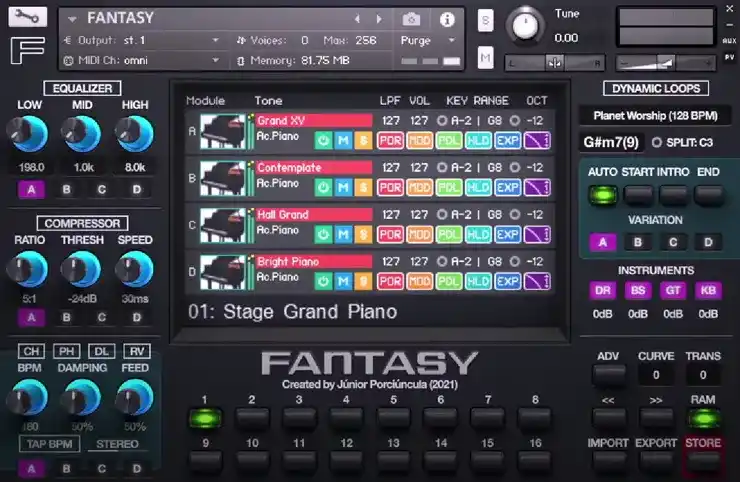Open velocity curve icon on Grand XV row
Screen dimensions: 740x482
[537, 140]
